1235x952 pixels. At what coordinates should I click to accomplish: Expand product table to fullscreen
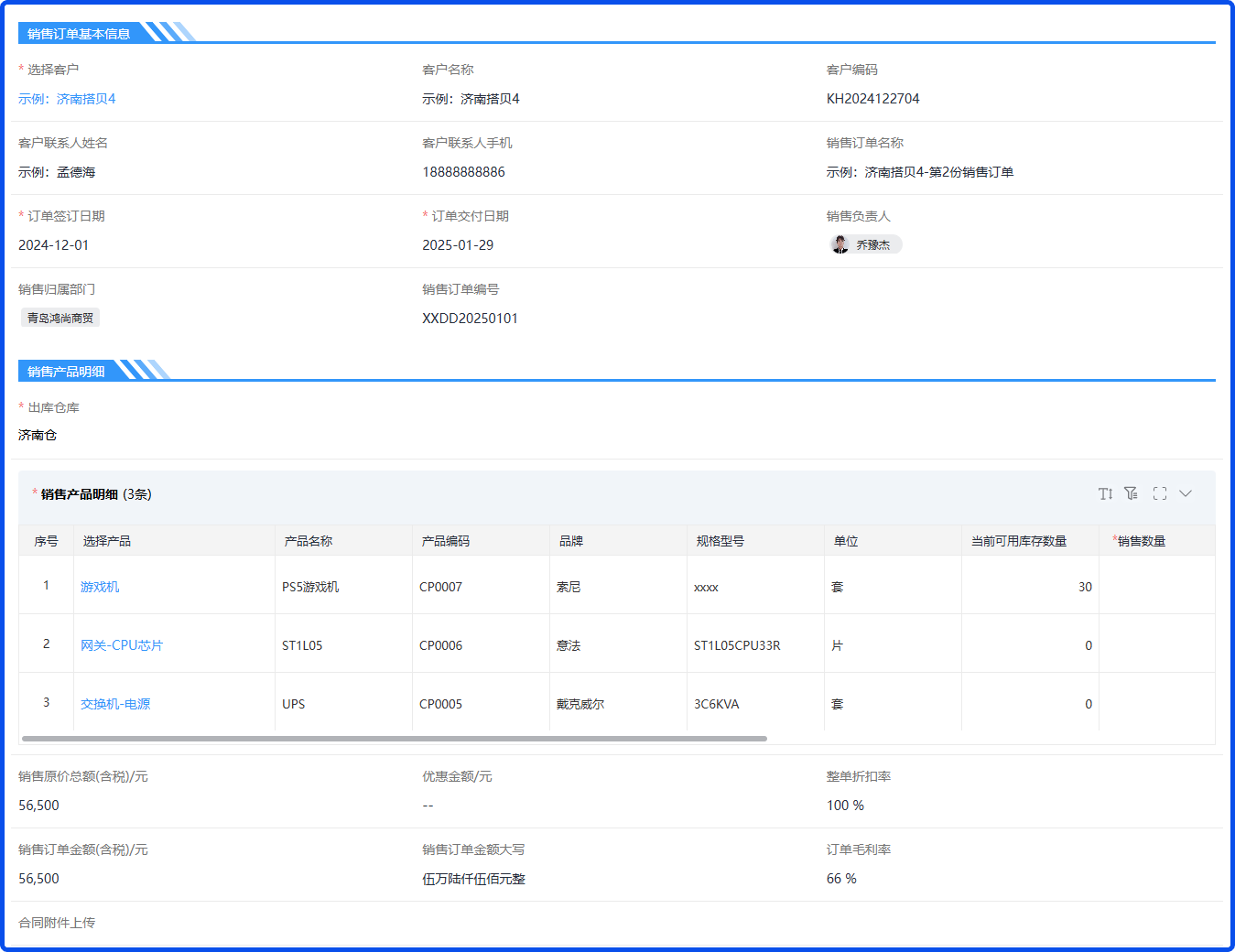(x=1160, y=494)
